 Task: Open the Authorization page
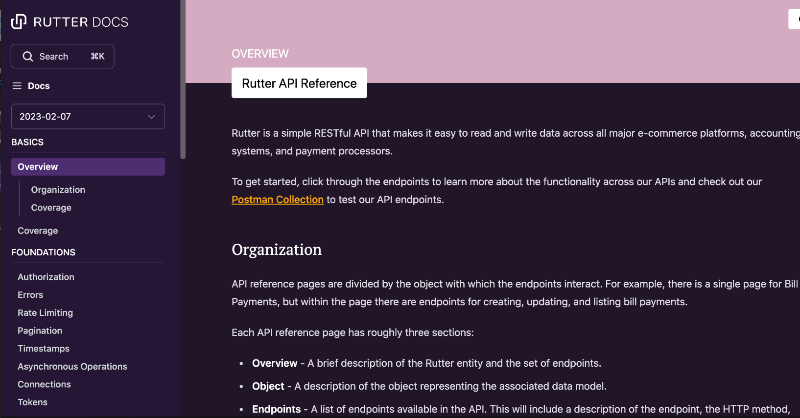pyautogui.click(x=46, y=277)
